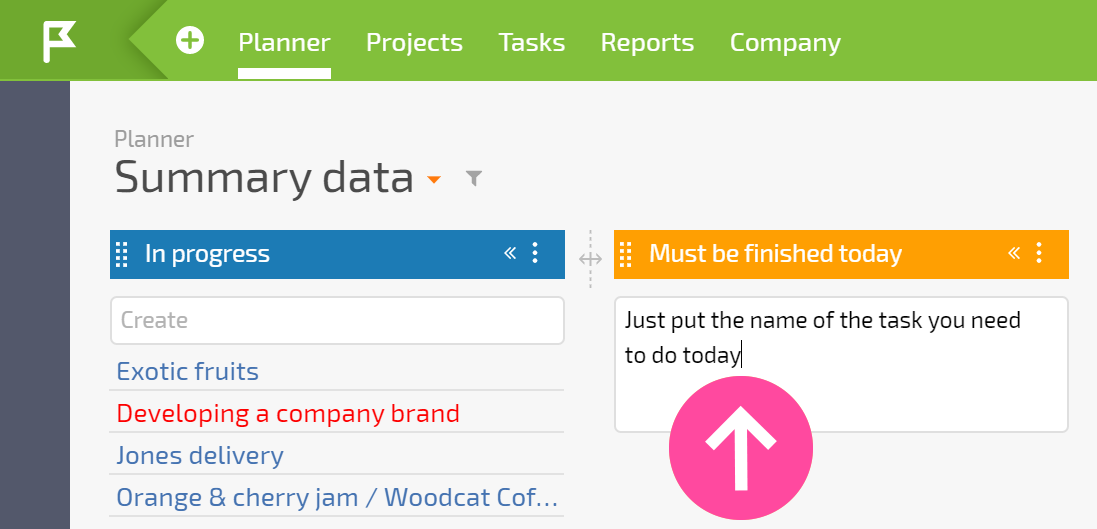Open Must be finished today three-dot menu

coord(1039,253)
